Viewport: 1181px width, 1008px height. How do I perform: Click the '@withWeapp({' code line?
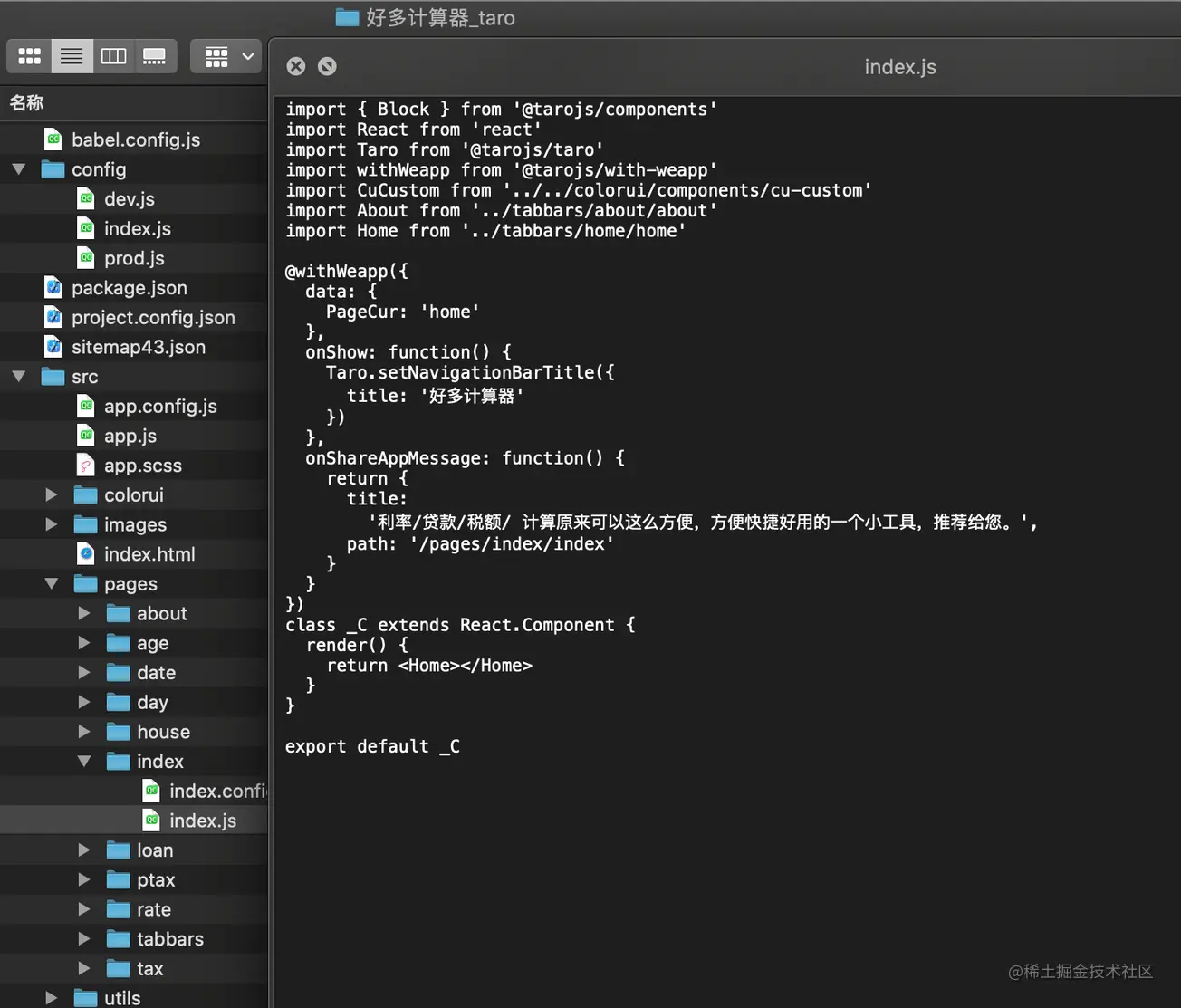point(347,271)
